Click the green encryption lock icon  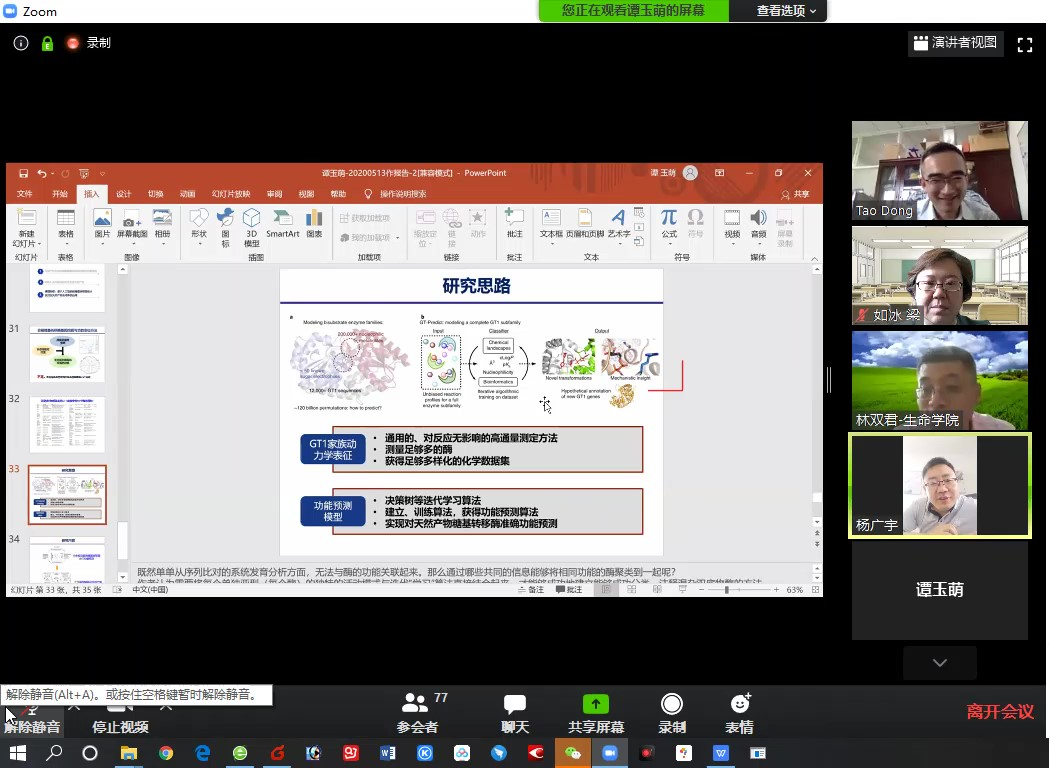47,43
